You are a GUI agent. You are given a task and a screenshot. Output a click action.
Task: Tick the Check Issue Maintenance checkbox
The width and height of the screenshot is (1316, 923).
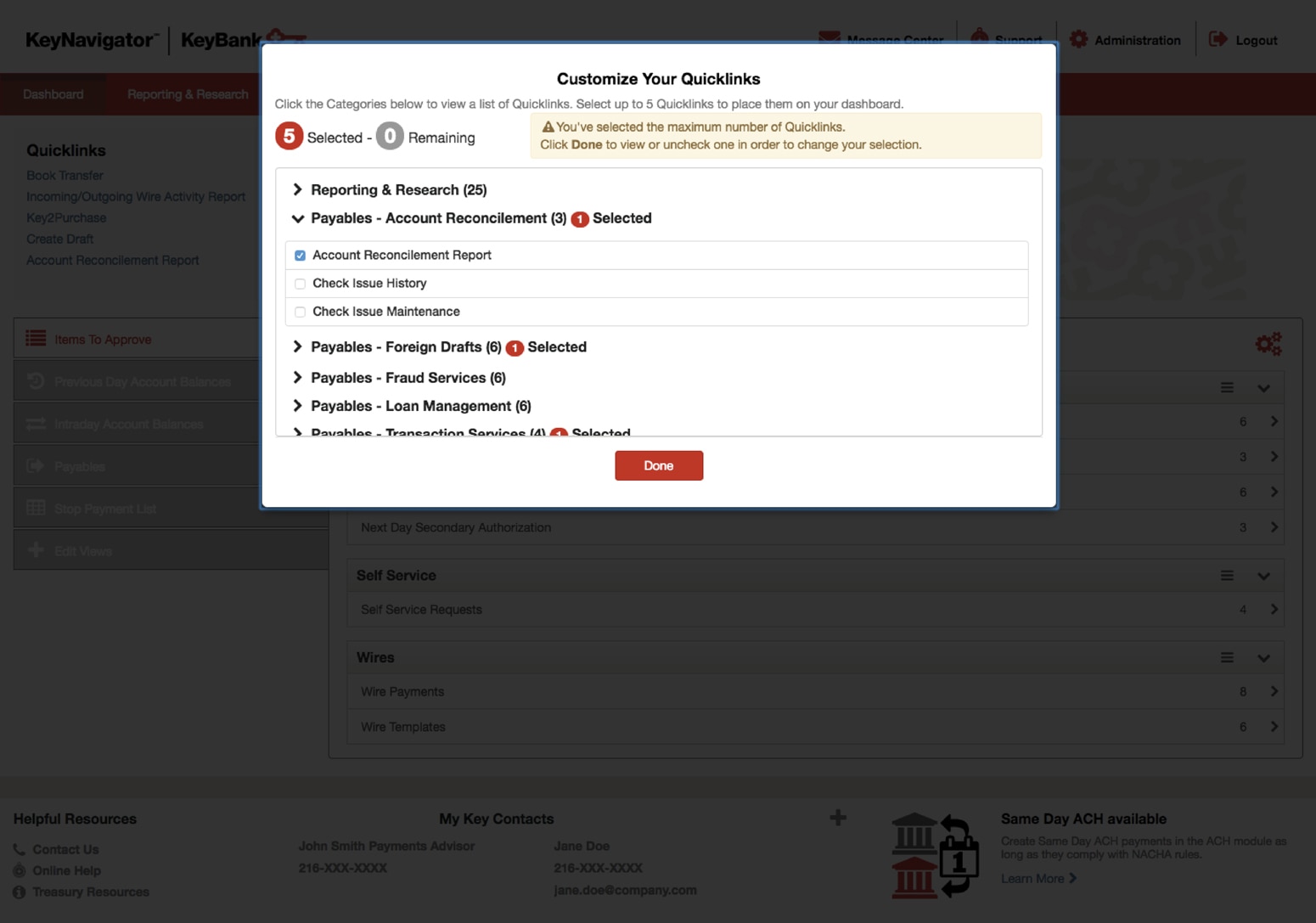click(300, 312)
